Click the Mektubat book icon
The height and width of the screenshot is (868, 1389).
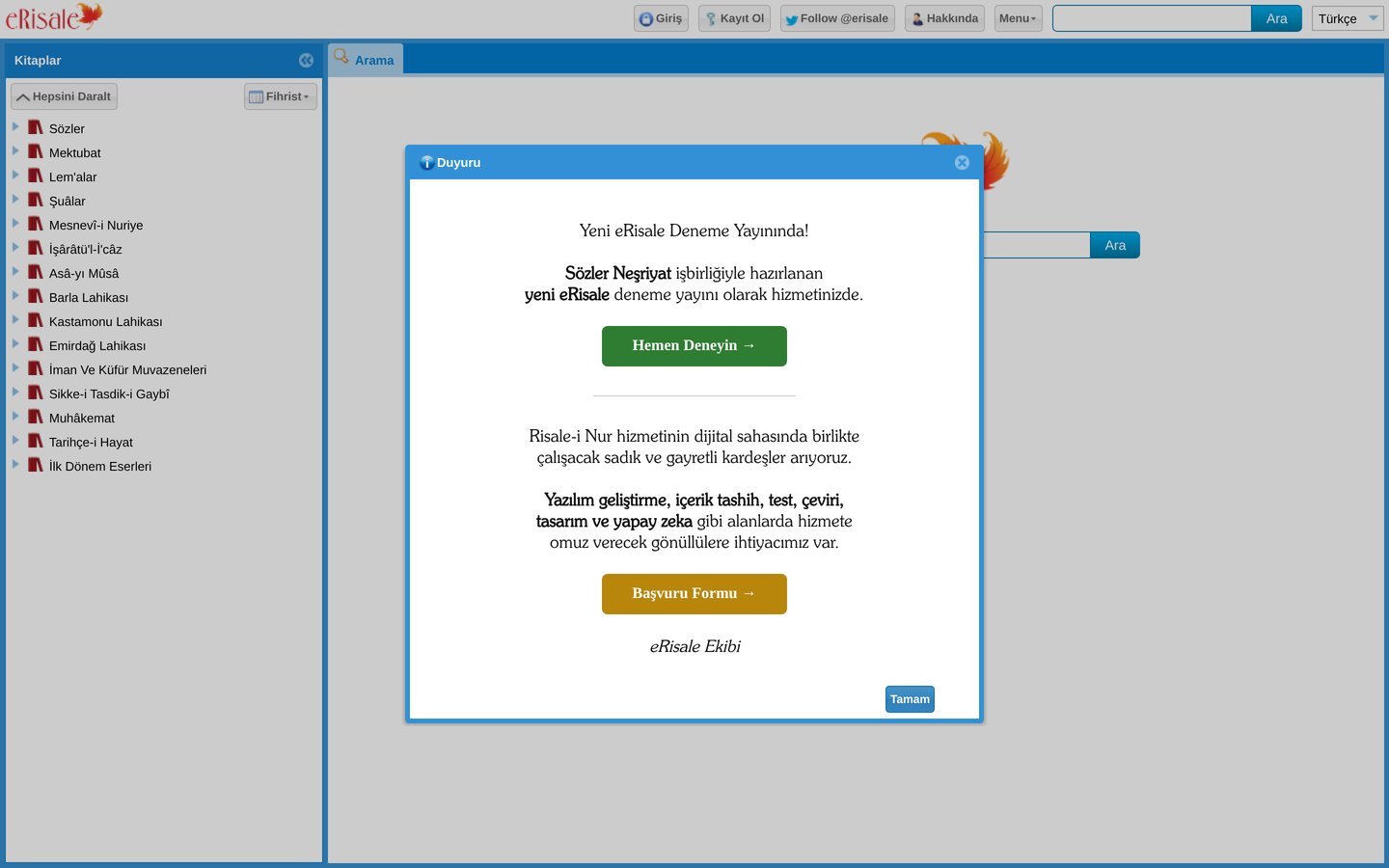pyautogui.click(x=36, y=151)
